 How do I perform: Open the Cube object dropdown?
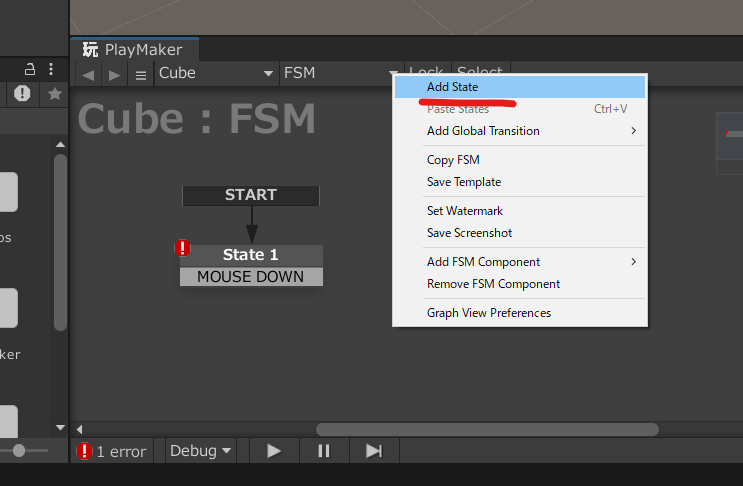tap(216, 73)
